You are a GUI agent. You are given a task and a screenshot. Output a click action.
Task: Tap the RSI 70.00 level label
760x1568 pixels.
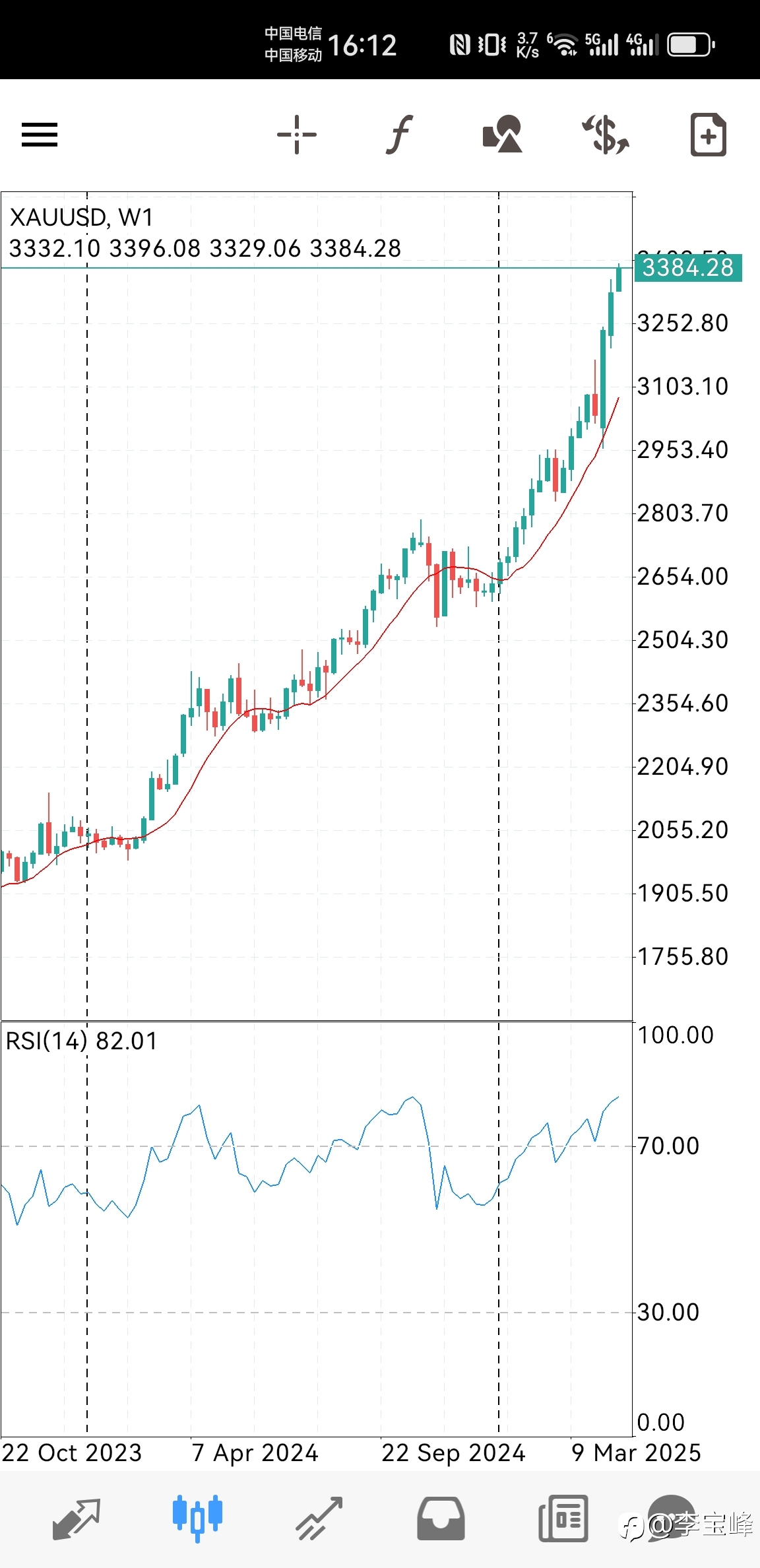pos(668,1146)
